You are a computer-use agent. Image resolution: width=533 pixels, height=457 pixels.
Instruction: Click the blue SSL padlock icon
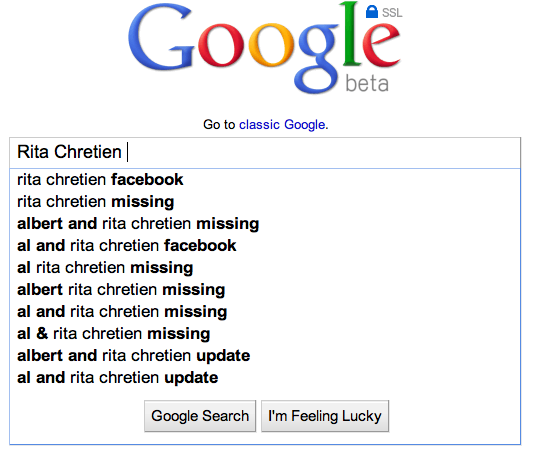point(372,12)
